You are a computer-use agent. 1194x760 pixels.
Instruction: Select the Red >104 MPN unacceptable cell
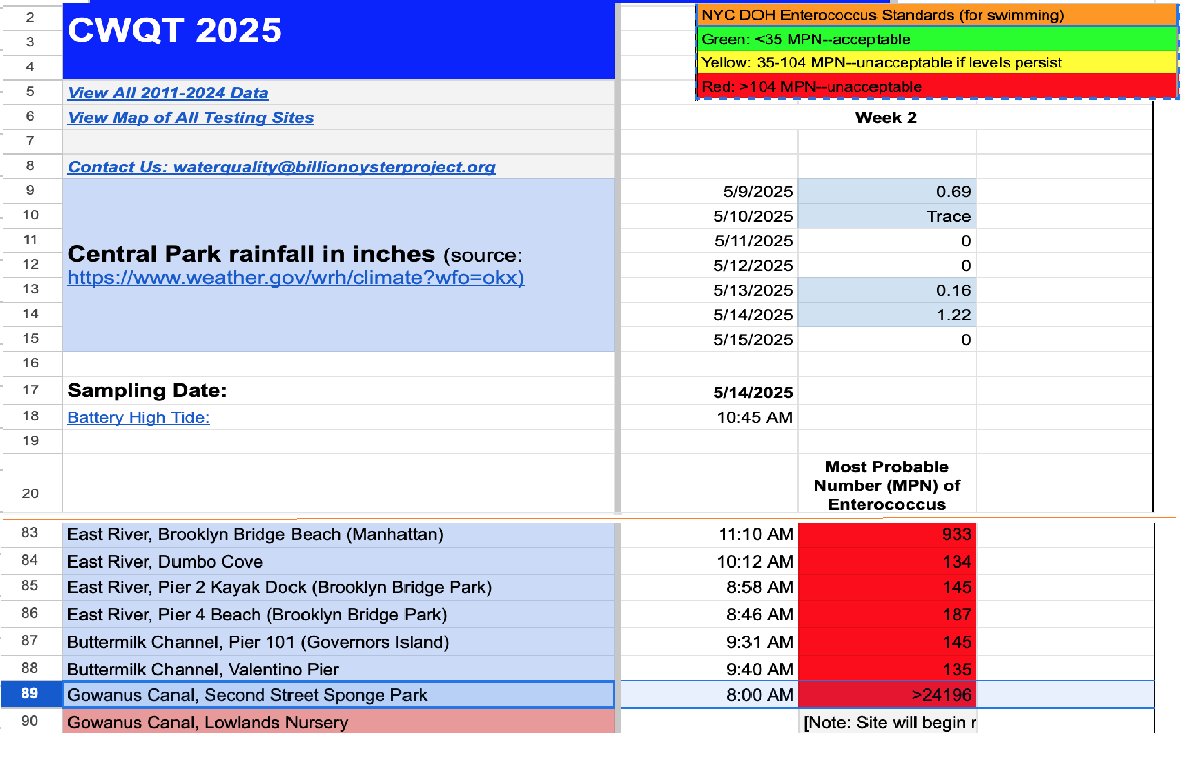(937, 87)
